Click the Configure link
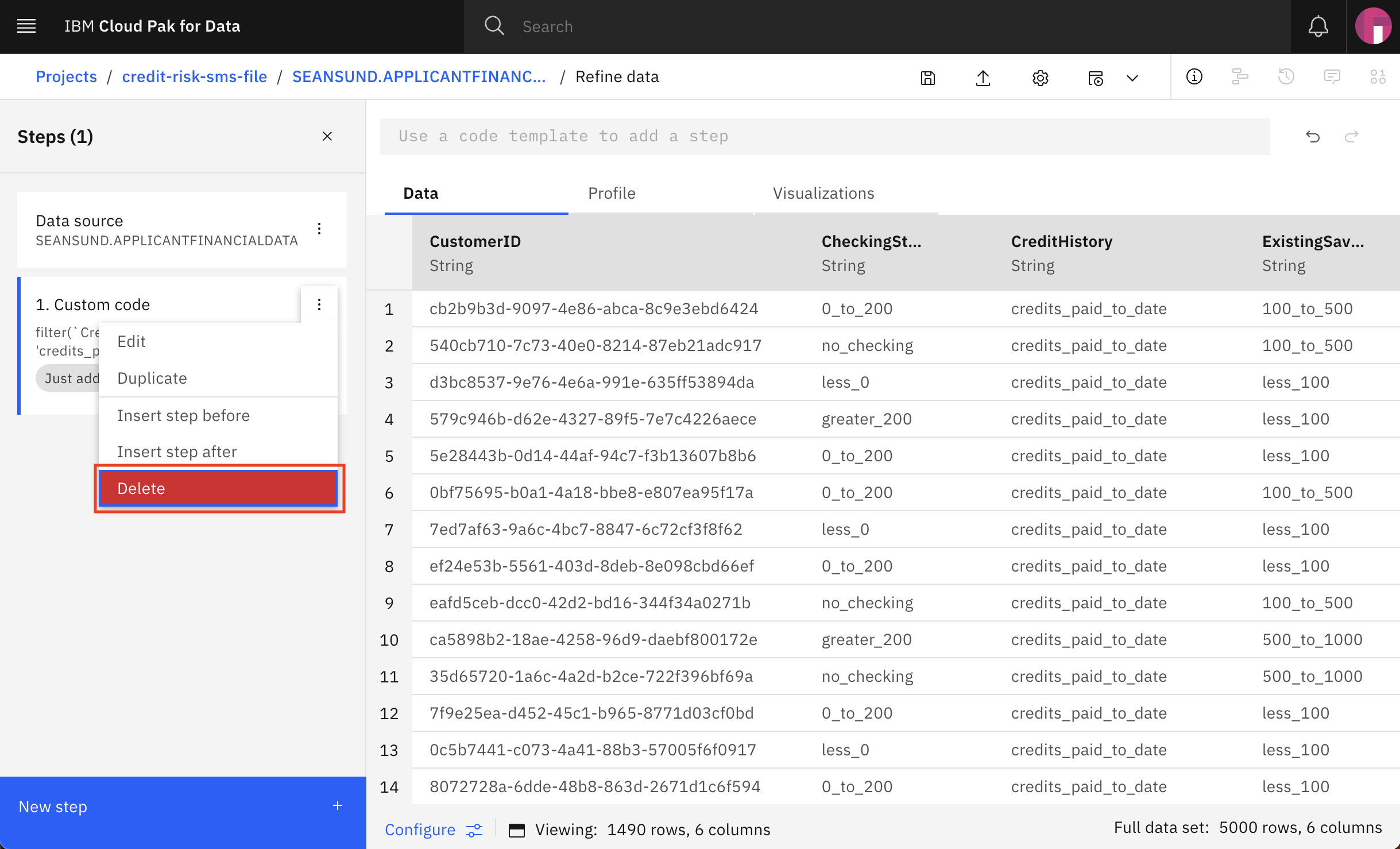This screenshot has width=1400, height=849. [420, 829]
